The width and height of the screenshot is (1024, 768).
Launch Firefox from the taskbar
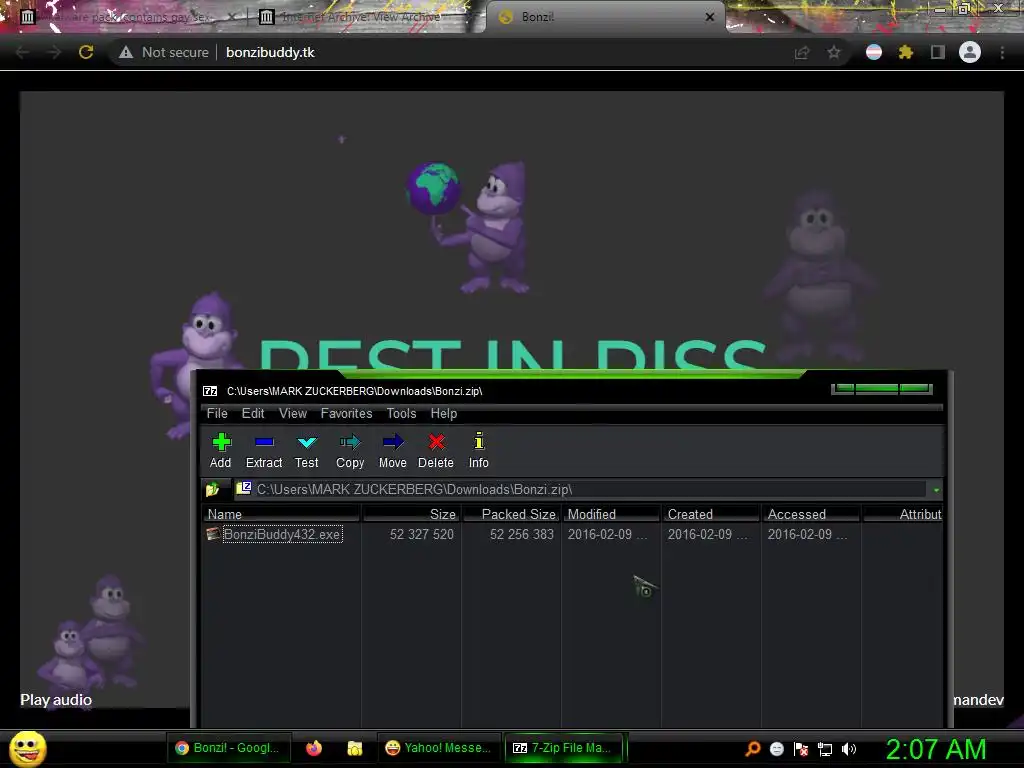(x=314, y=748)
